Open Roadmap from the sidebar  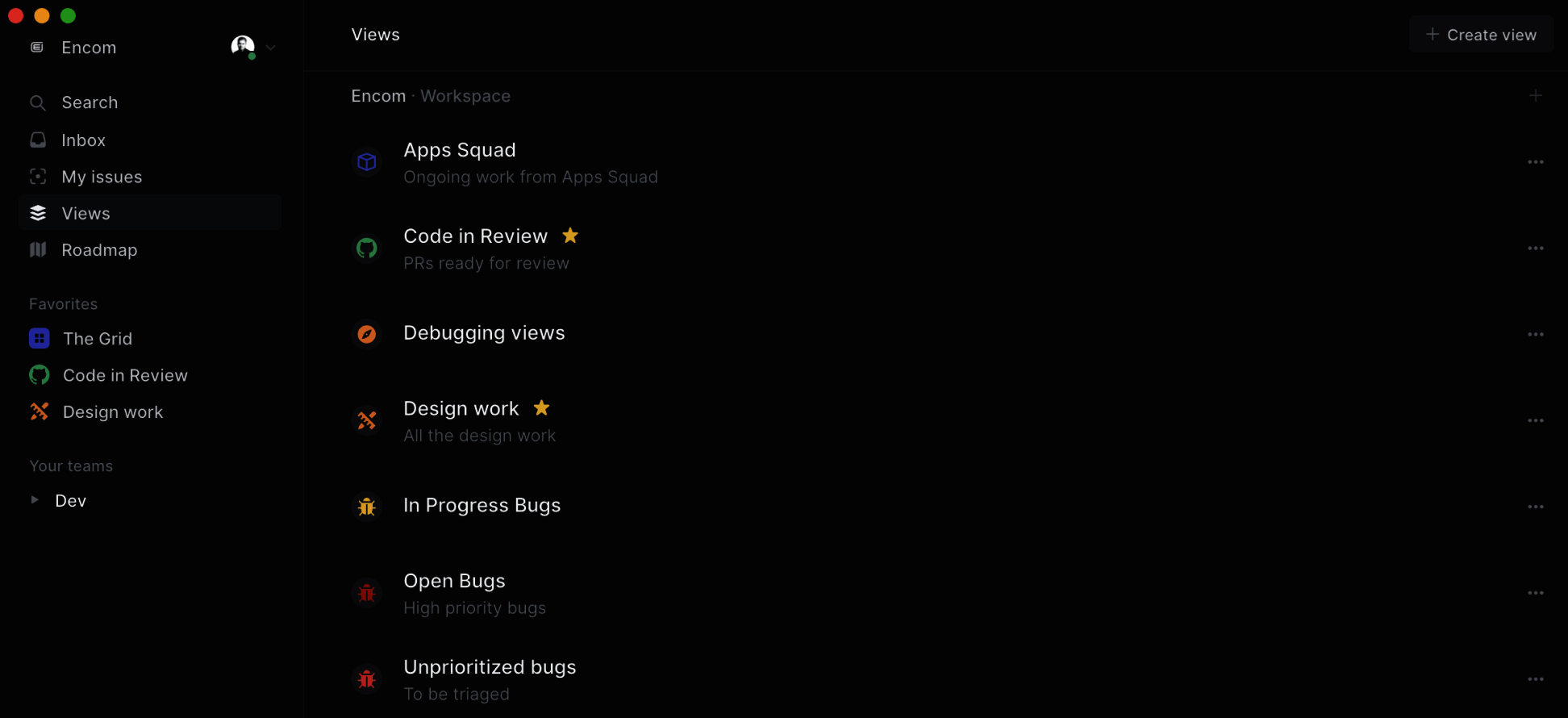[x=99, y=250]
